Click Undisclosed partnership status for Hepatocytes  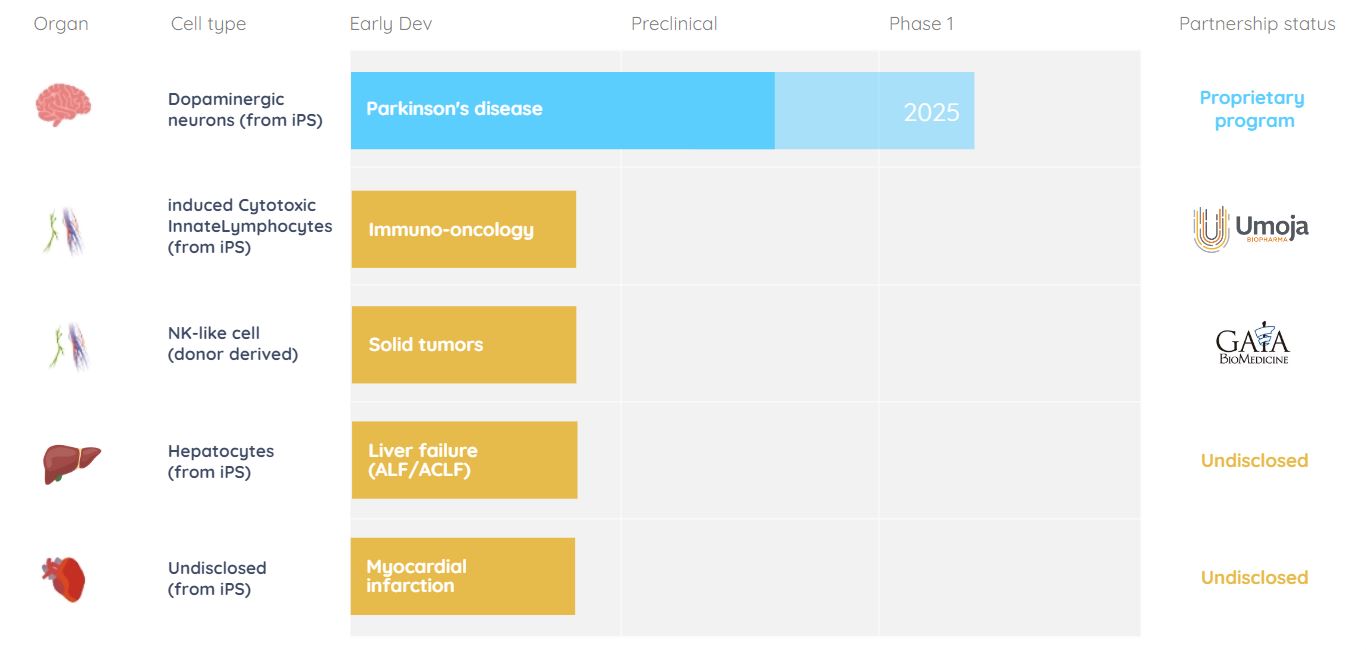(x=1254, y=460)
